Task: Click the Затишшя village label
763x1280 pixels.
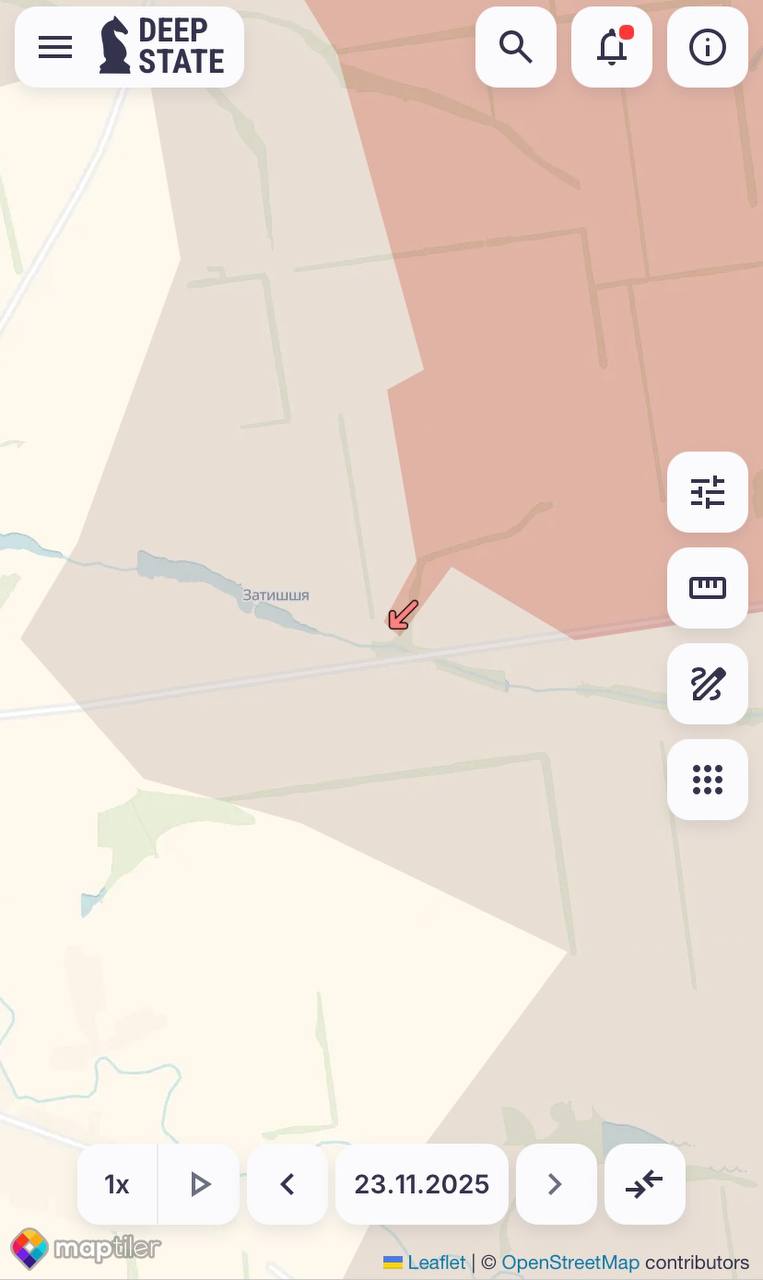Action: point(276,595)
